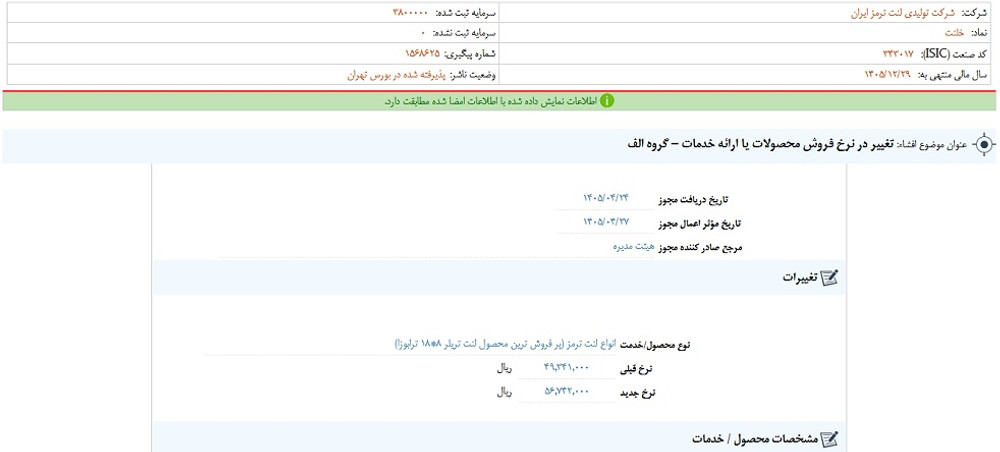The image size is (1000, 452).
Task: Select publisher status پذیرفته شده در بورس تهران
Action: 396,75
